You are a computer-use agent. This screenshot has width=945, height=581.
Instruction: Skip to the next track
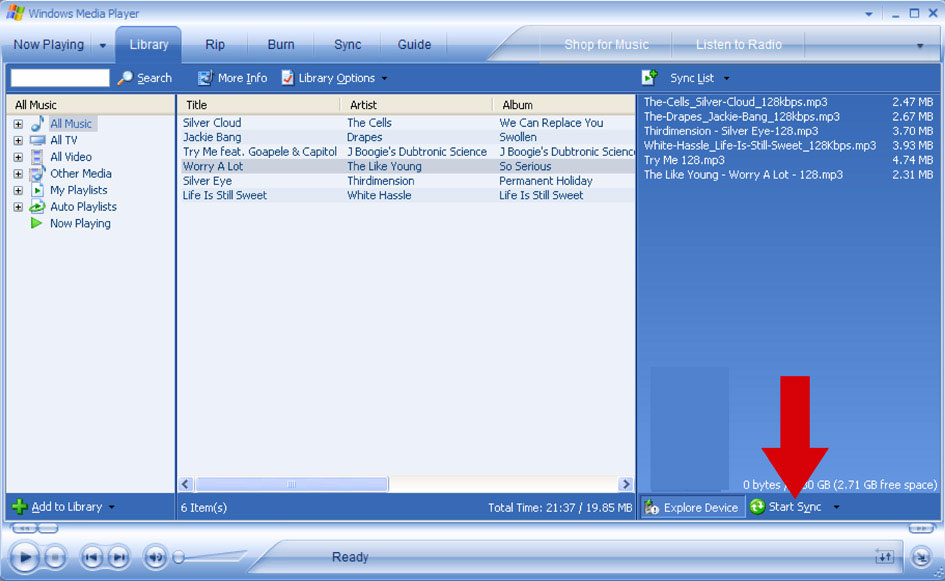[x=119, y=557]
